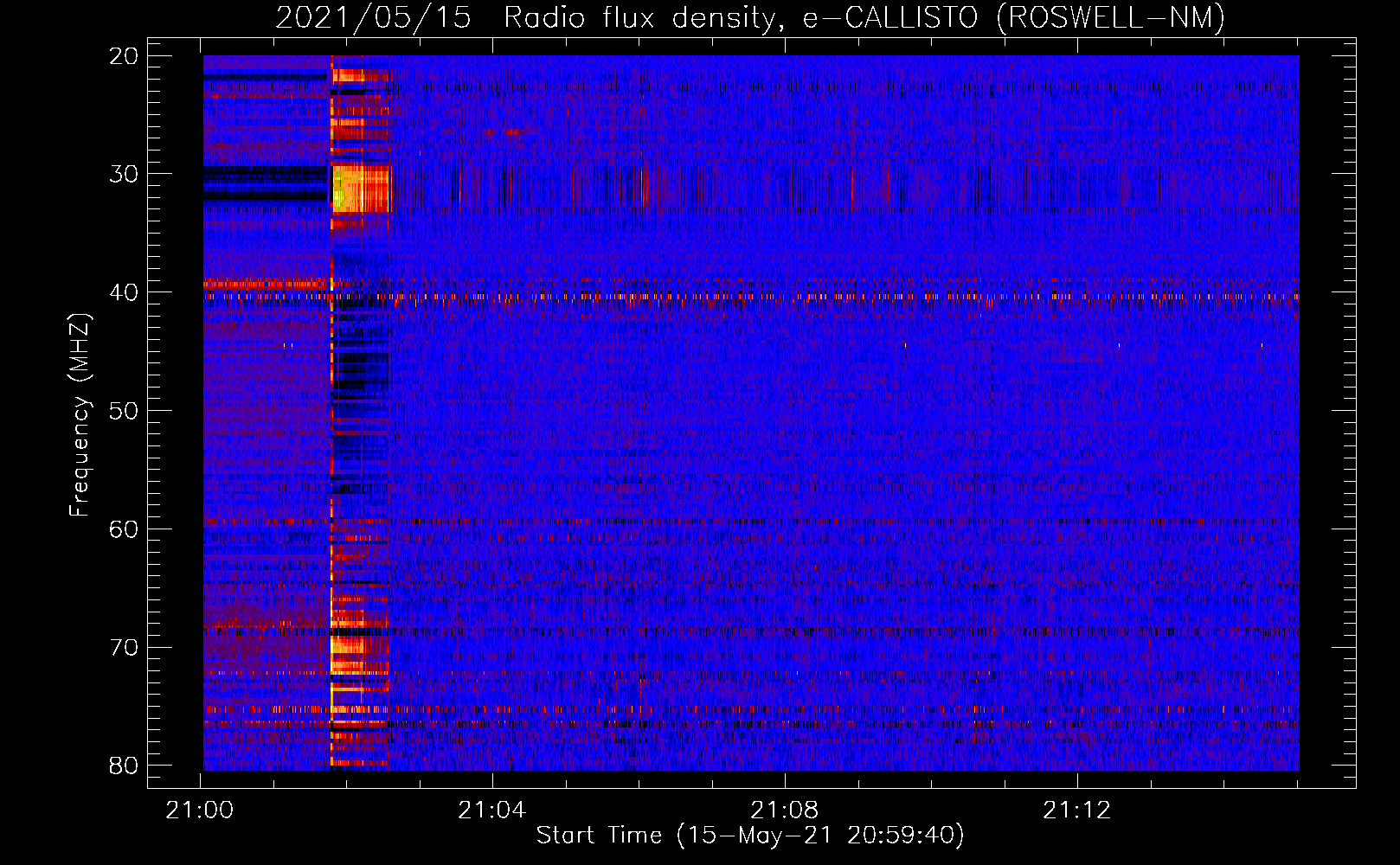Select the 30 frequency tick label
This screenshot has width=1400, height=865.
click(125, 174)
